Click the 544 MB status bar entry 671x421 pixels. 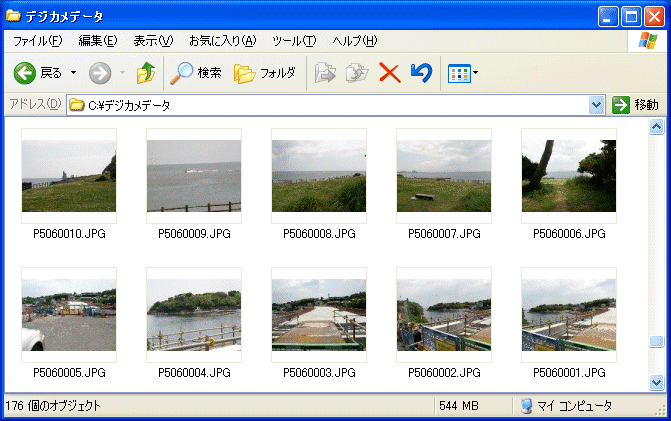(459, 406)
